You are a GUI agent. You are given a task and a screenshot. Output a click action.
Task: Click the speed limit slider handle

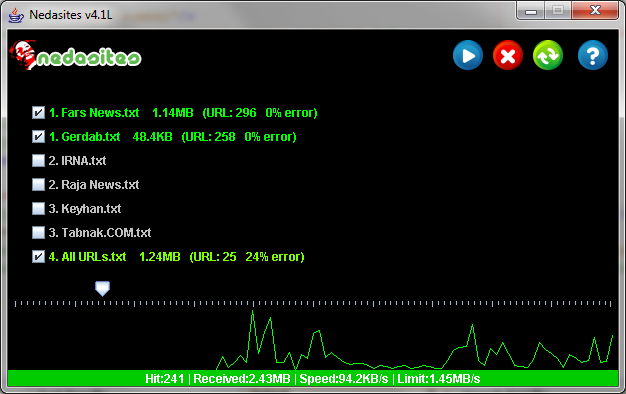click(x=103, y=288)
